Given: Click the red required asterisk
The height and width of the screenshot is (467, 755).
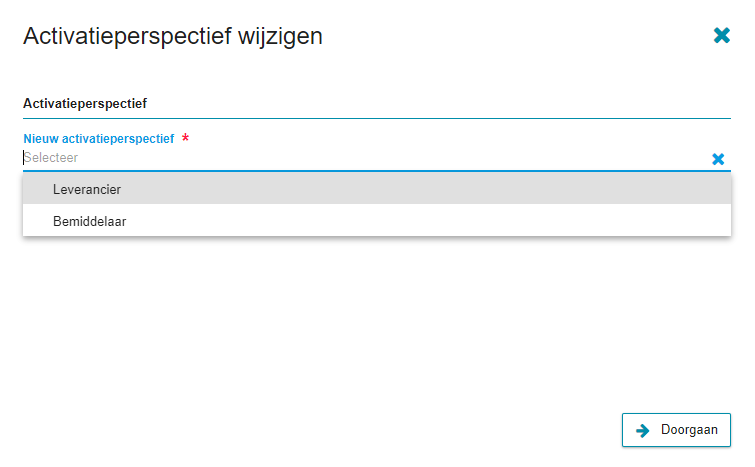Looking at the screenshot, I should point(185,138).
